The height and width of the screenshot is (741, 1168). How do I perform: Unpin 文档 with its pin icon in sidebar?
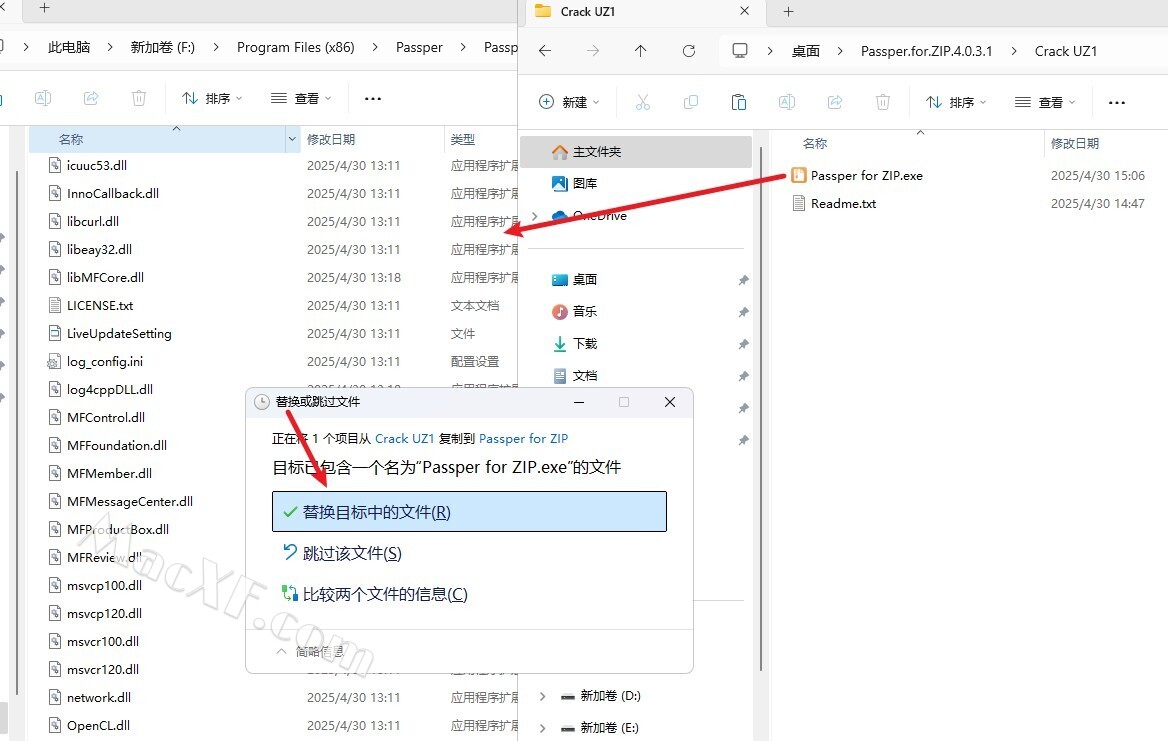coord(743,376)
